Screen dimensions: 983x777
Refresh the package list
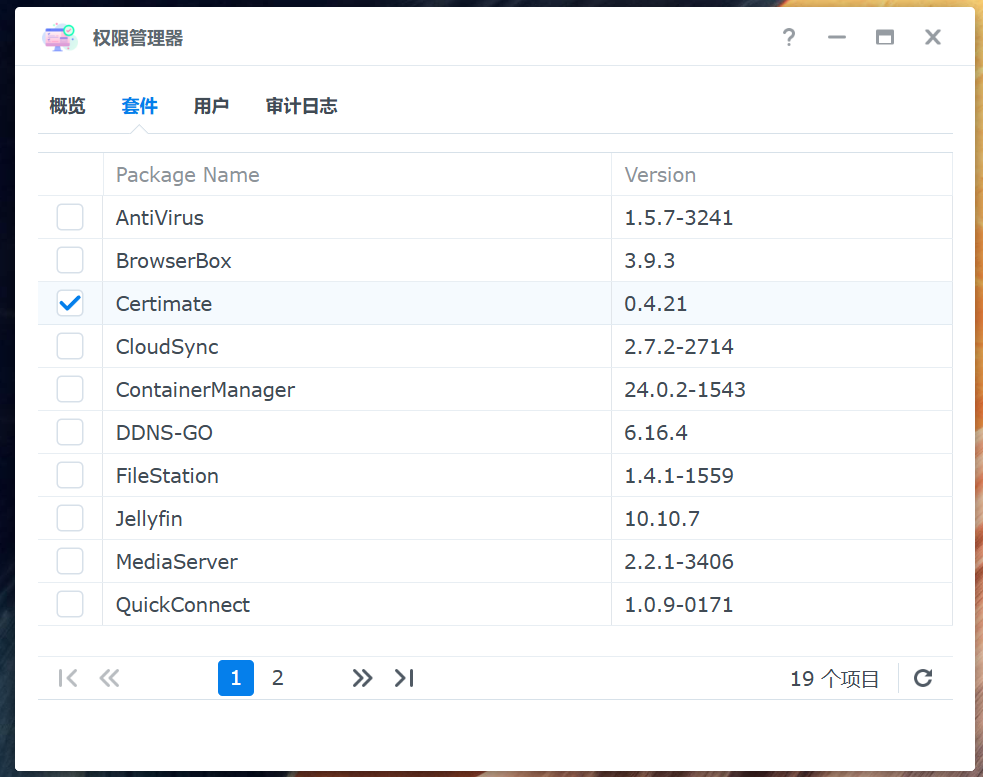(922, 678)
